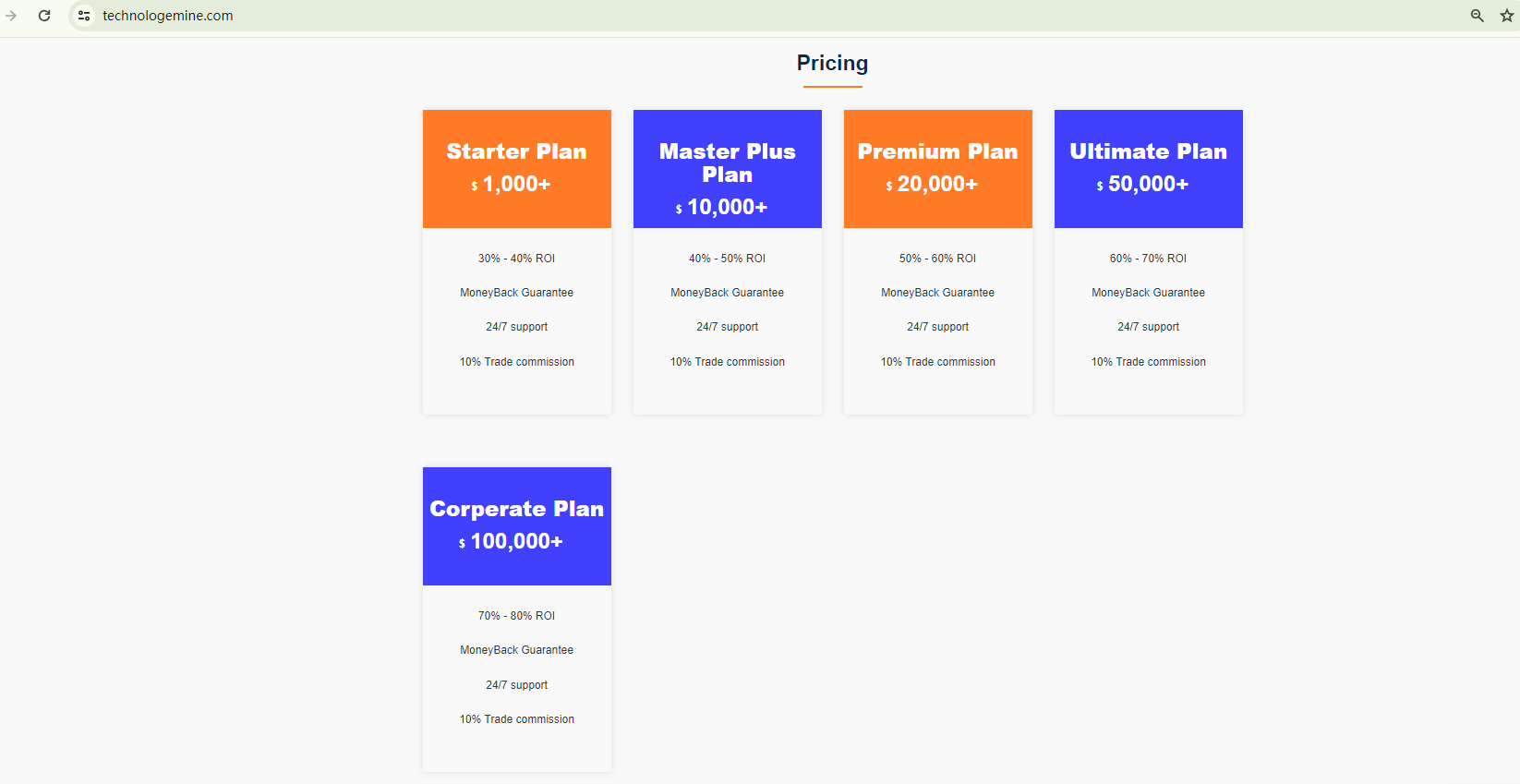Bookmark this page with the star

coord(1507,16)
